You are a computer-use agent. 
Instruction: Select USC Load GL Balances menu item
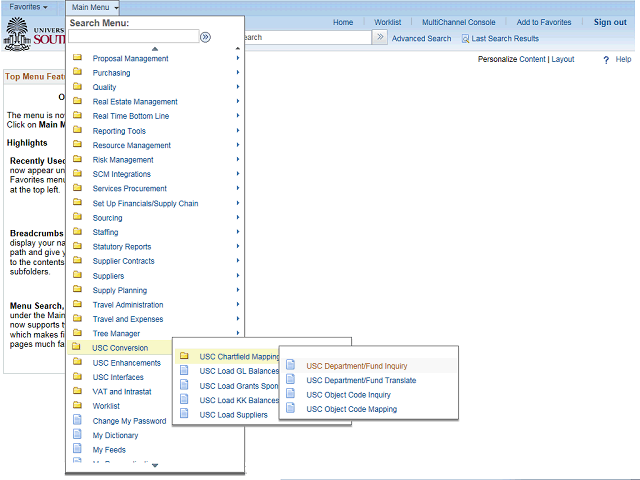coord(239,371)
